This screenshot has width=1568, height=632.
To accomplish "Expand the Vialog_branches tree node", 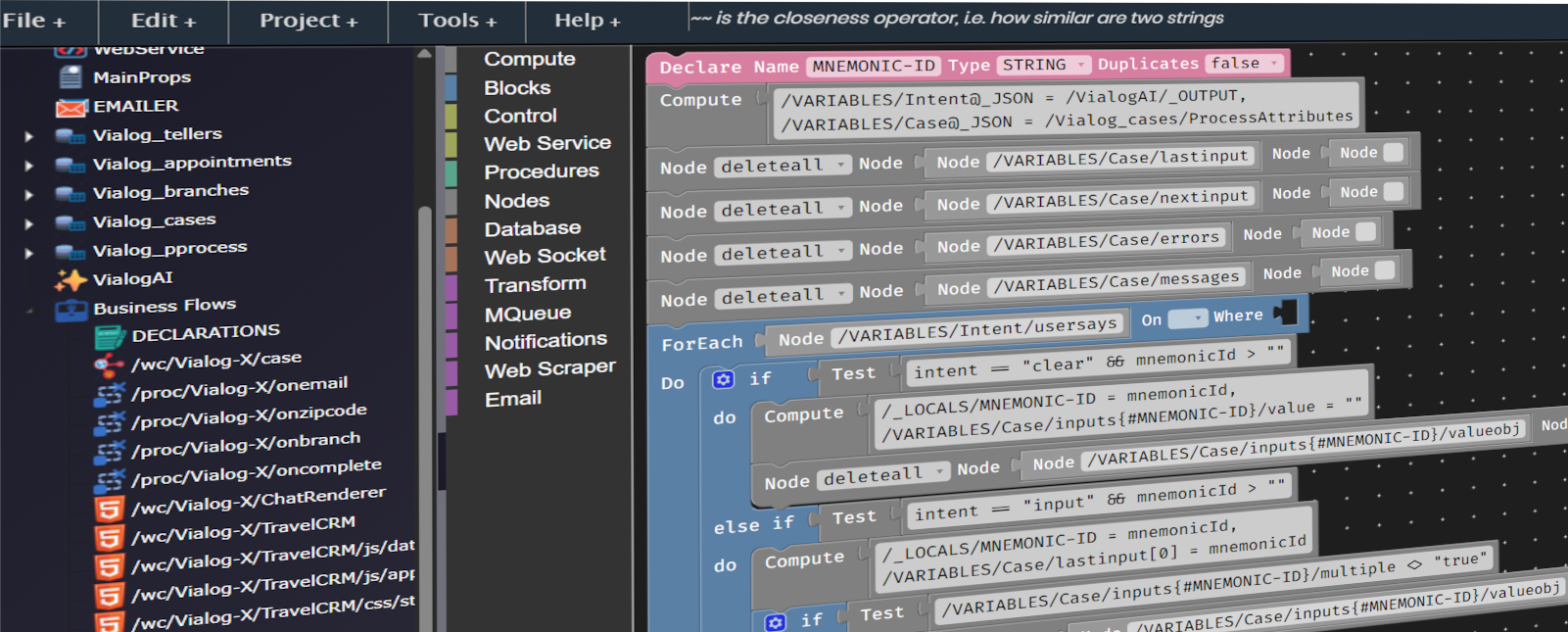I will [x=29, y=195].
